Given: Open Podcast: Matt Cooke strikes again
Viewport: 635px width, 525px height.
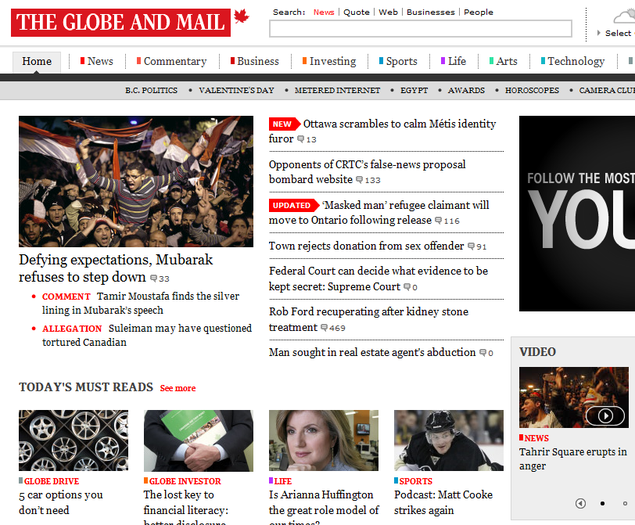Looking at the screenshot, I should (x=443, y=502).
